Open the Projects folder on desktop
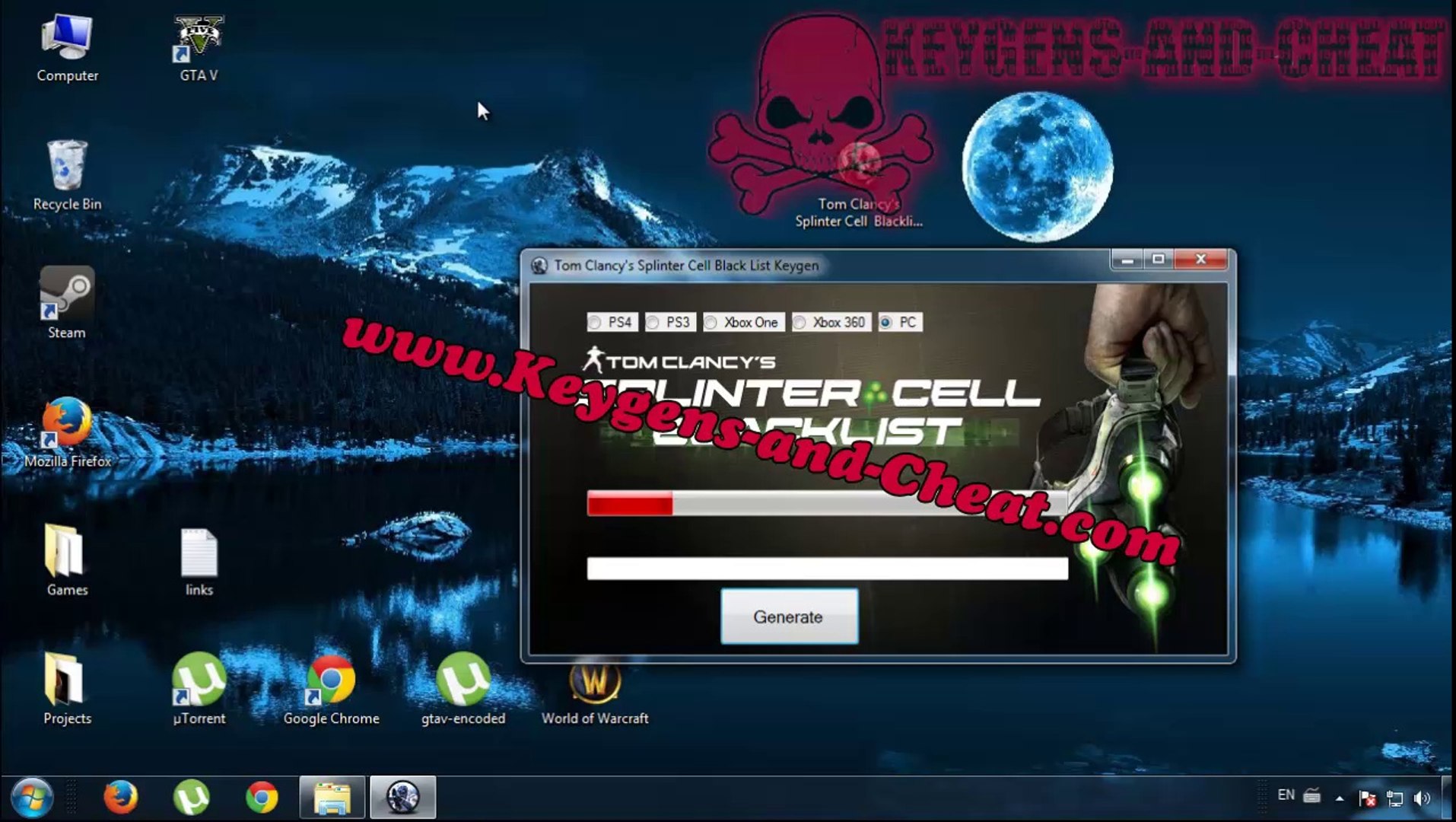 (67, 689)
